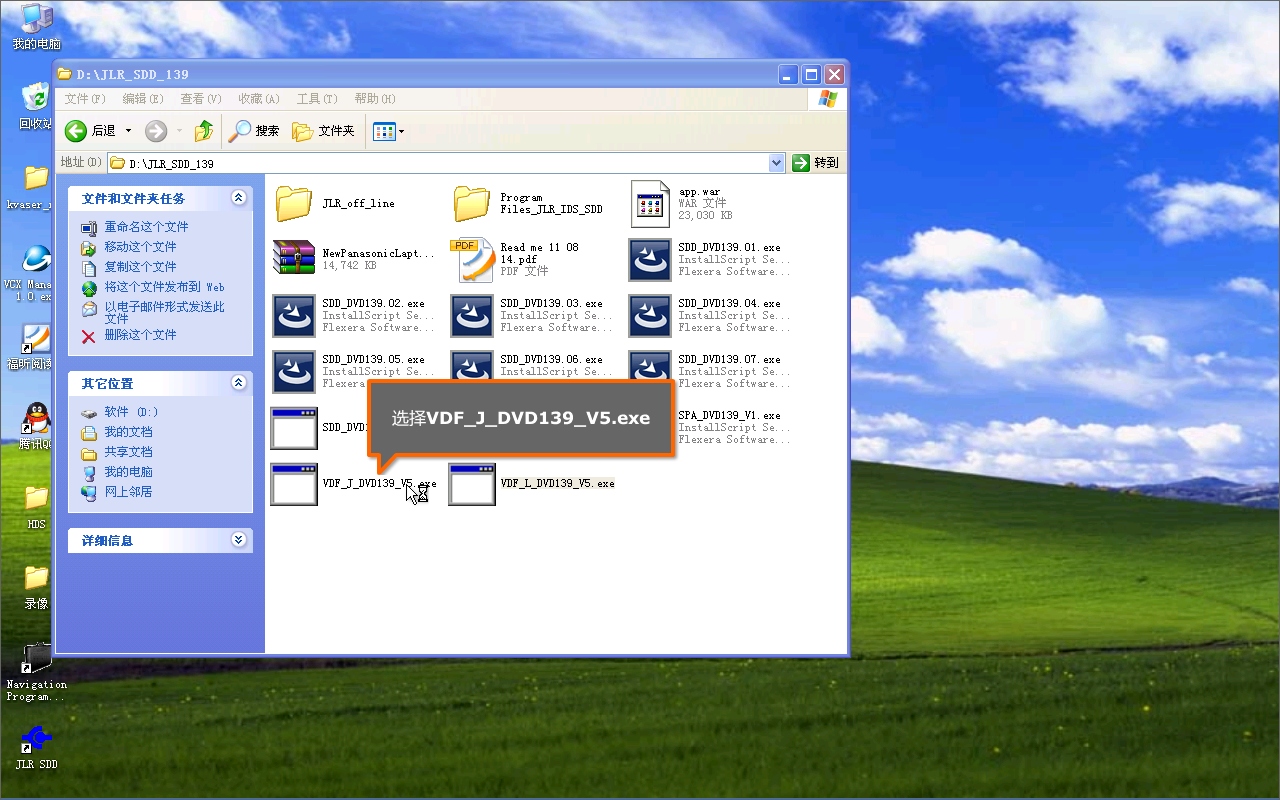Click 复制这个文件 link
The width and height of the screenshot is (1280, 800).
click(140, 267)
